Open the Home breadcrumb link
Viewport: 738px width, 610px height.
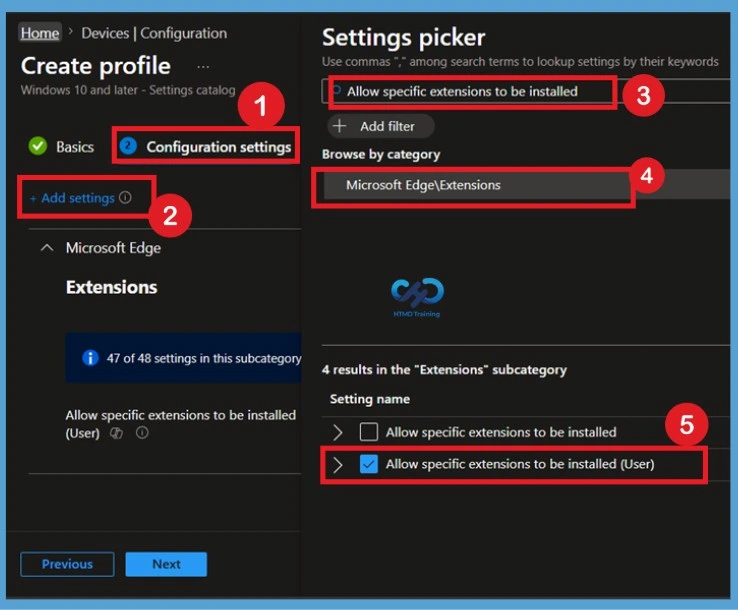40,33
